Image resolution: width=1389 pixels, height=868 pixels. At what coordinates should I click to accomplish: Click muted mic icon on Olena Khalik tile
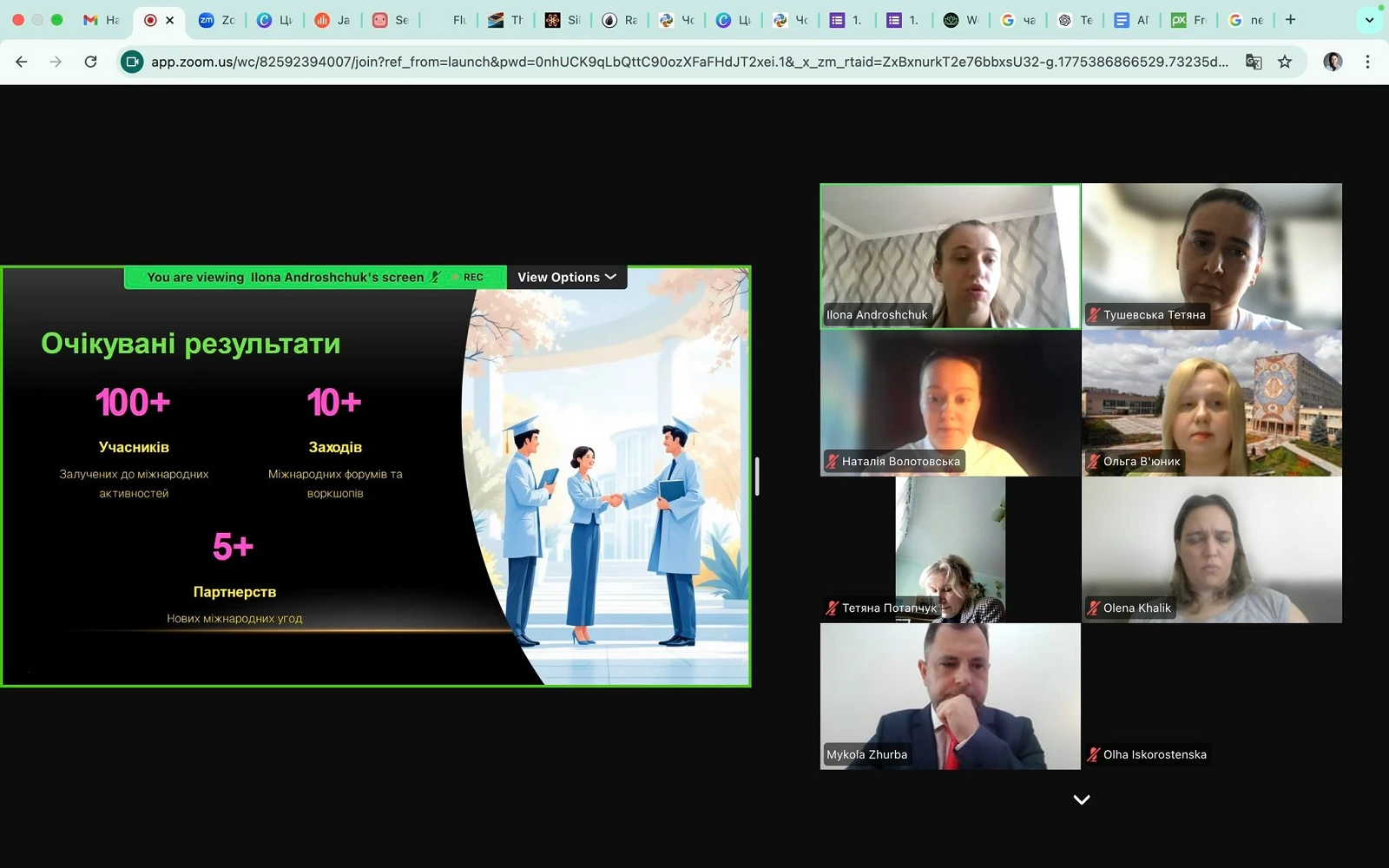[1094, 608]
